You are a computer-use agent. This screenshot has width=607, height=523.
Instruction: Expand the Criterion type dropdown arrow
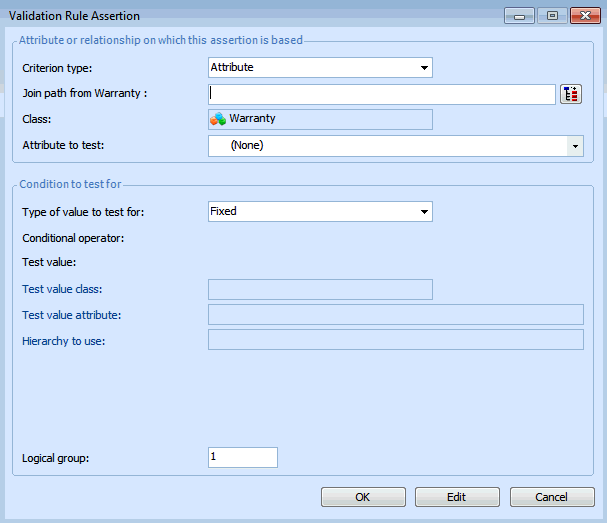click(425, 68)
